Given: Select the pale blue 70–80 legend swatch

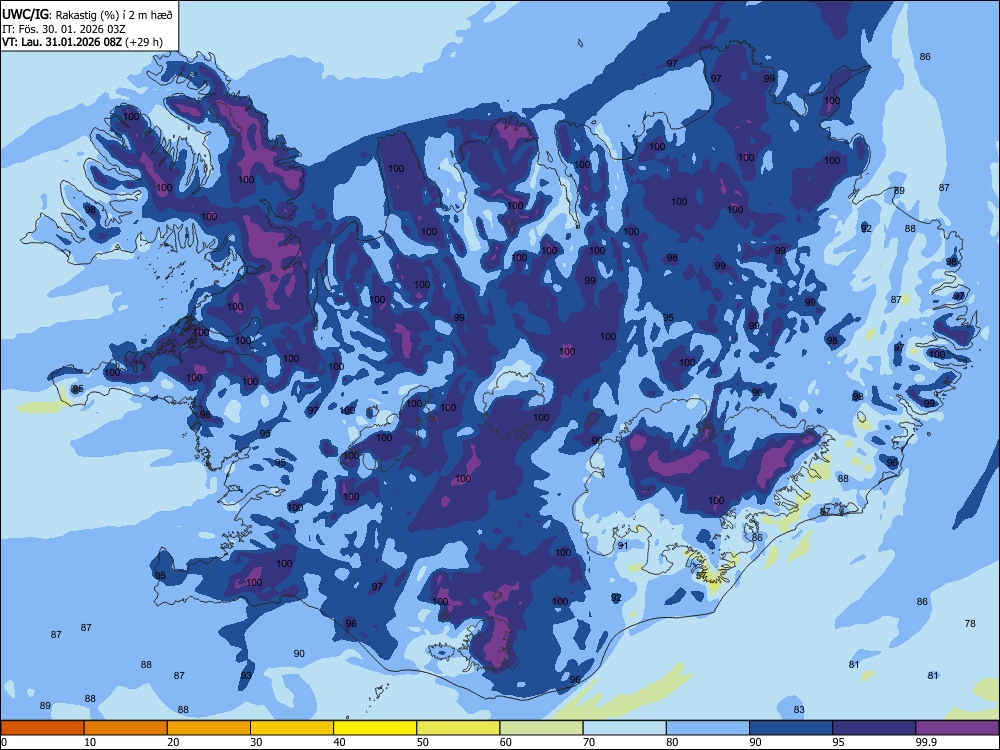Looking at the screenshot, I should [x=624, y=728].
